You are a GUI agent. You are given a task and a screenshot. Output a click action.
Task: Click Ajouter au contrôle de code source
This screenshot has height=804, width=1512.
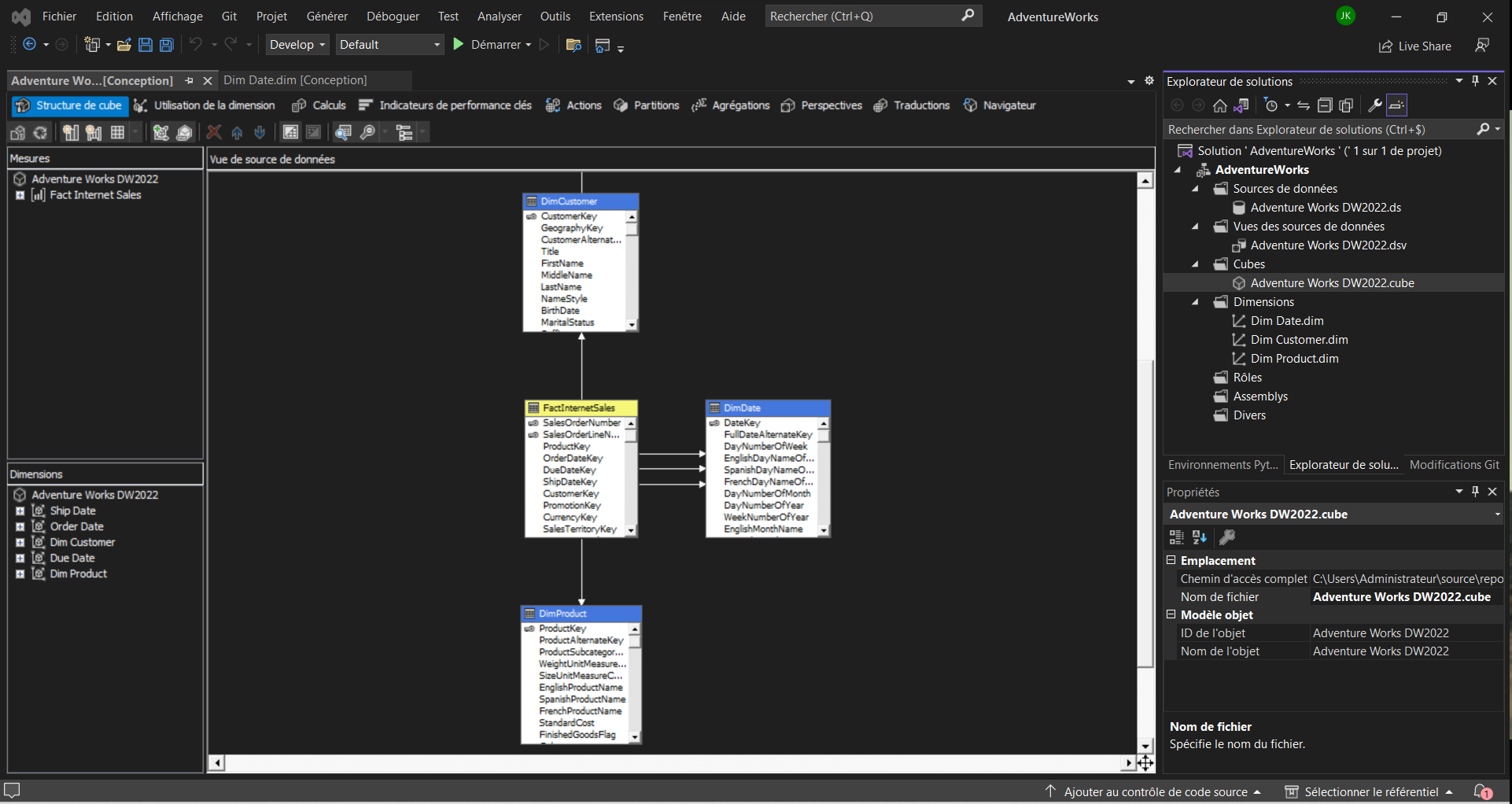1154,792
